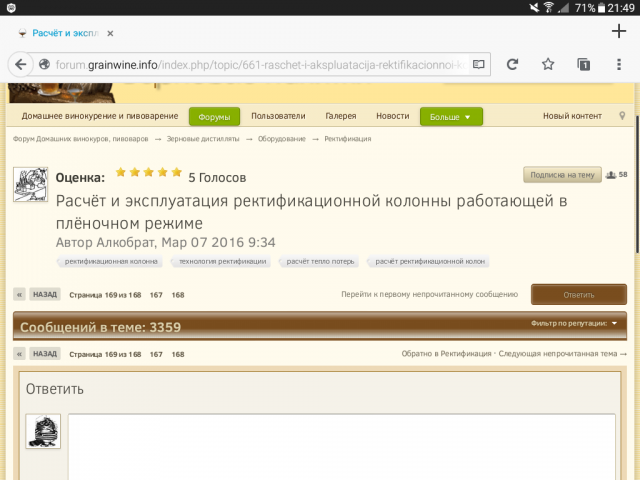This screenshot has height=480, width=640.
Task: Go to the Пользователи section
Action: pos(278,117)
